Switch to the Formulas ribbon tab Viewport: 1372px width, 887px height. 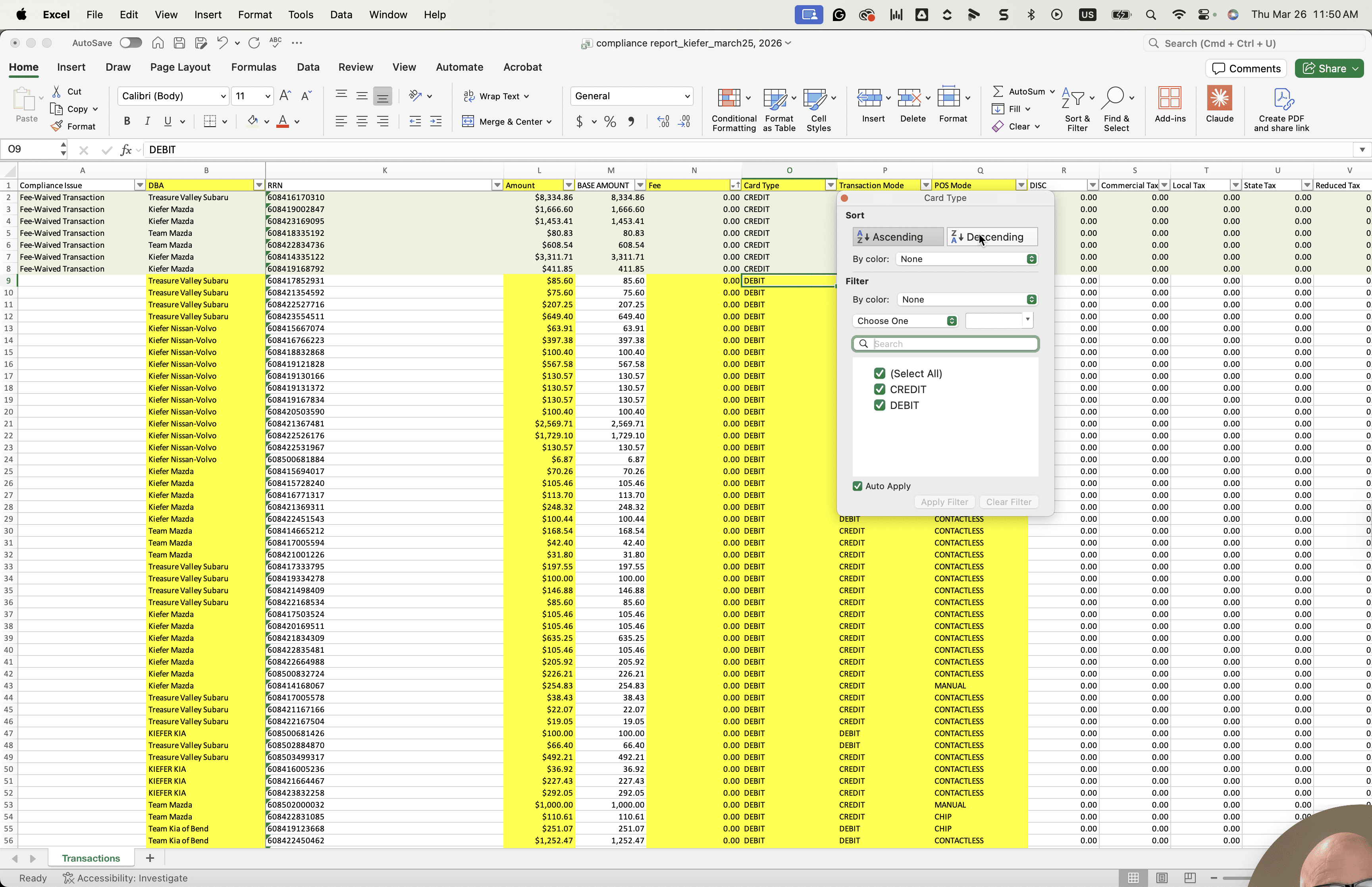[x=253, y=67]
